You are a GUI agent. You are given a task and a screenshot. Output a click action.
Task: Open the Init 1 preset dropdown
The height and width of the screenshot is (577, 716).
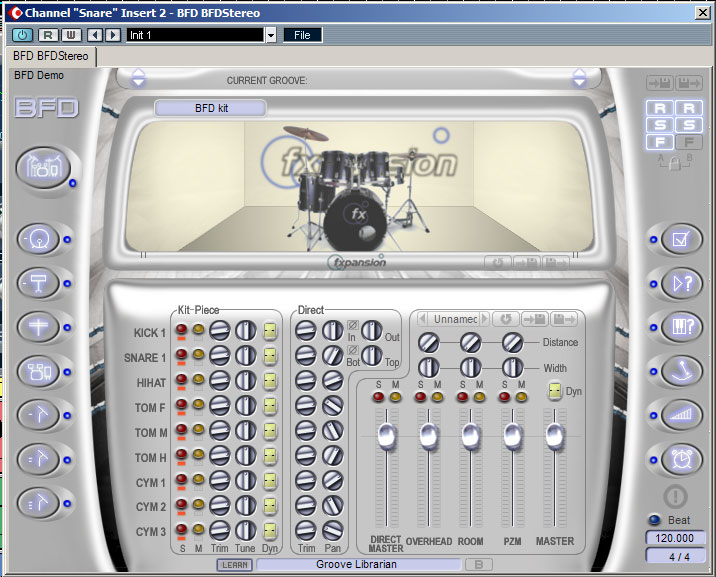click(270, 35)
